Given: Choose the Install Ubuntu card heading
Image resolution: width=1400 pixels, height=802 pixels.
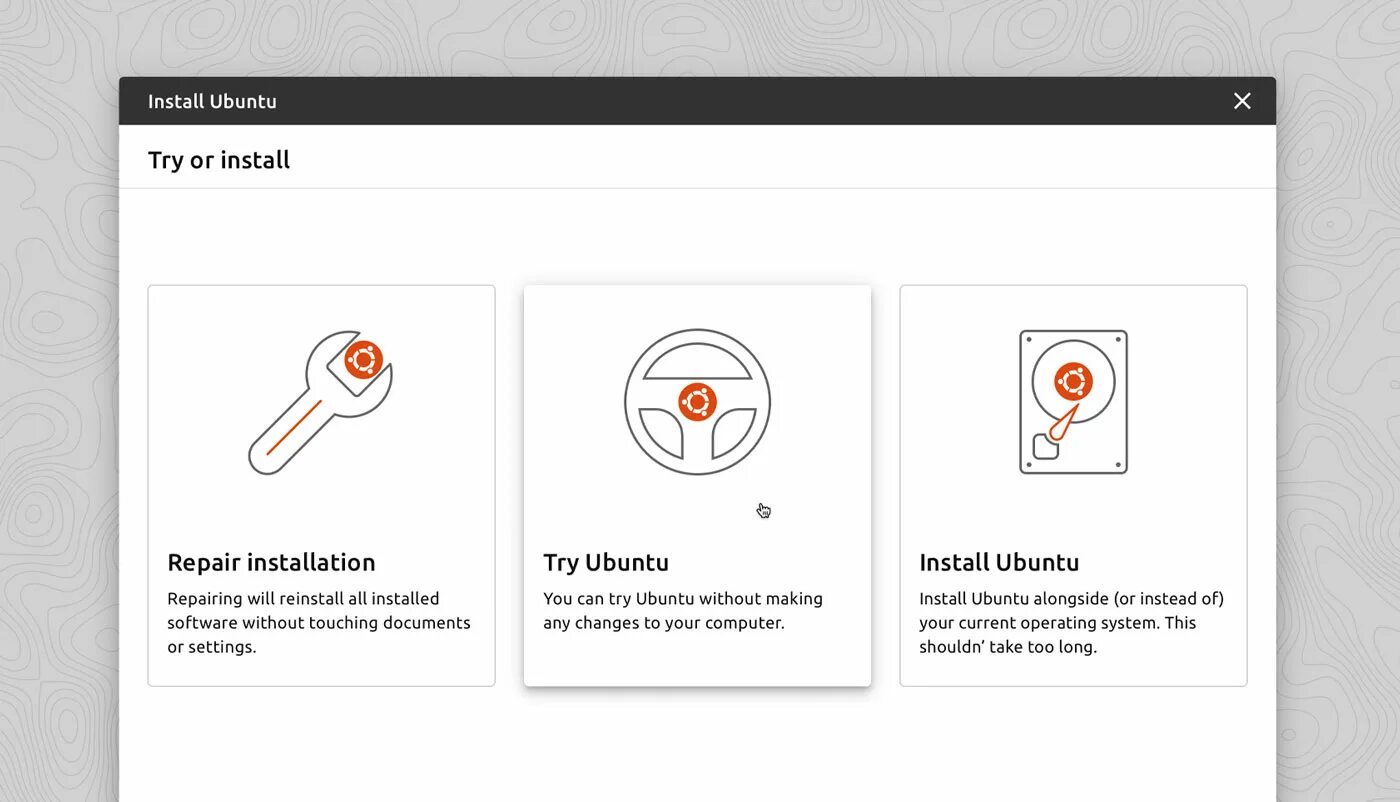Looking at the screenshot, I should [999, 562].
